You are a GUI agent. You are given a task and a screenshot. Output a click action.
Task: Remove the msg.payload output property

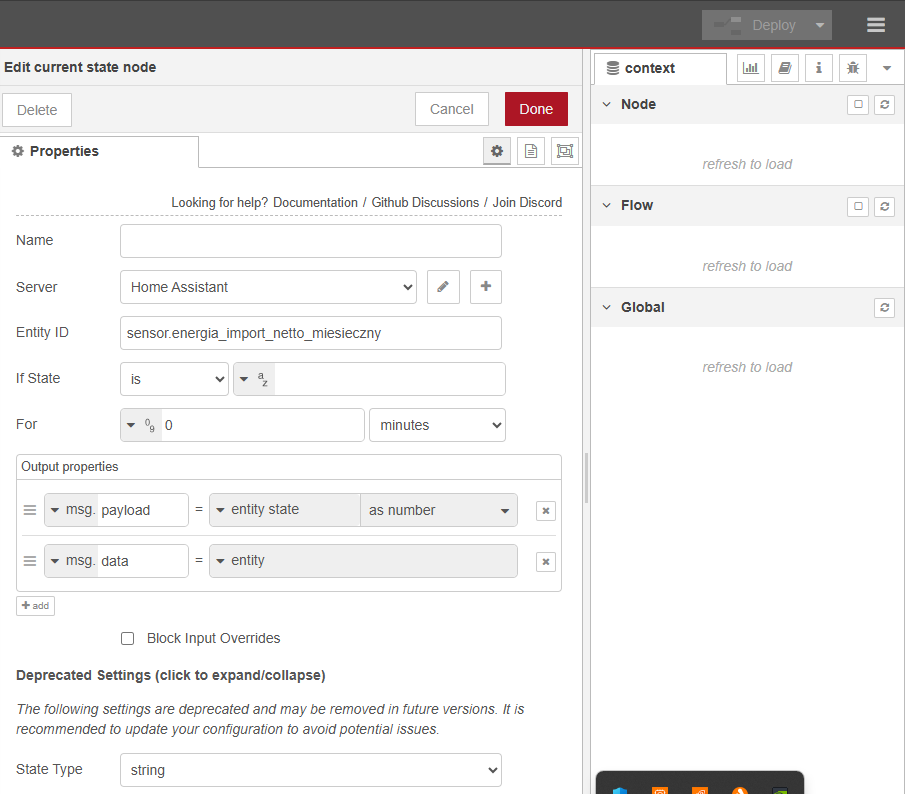[545, 510]
